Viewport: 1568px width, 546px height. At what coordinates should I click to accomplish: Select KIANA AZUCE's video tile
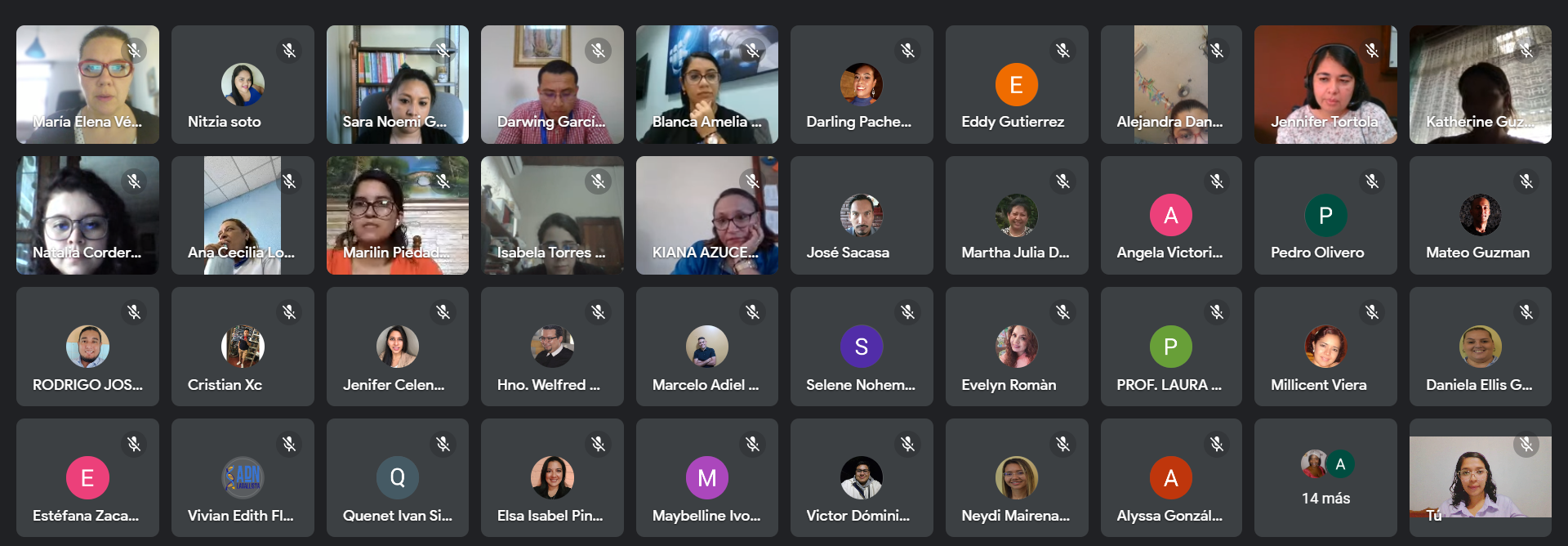tap(707, 215)
